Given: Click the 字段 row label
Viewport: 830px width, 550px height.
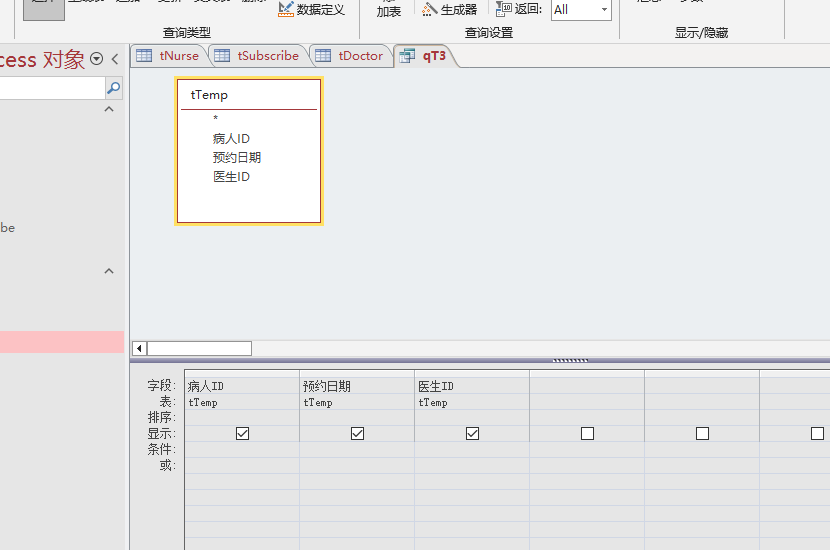Looking at the screenshot, I should (161, 385).
